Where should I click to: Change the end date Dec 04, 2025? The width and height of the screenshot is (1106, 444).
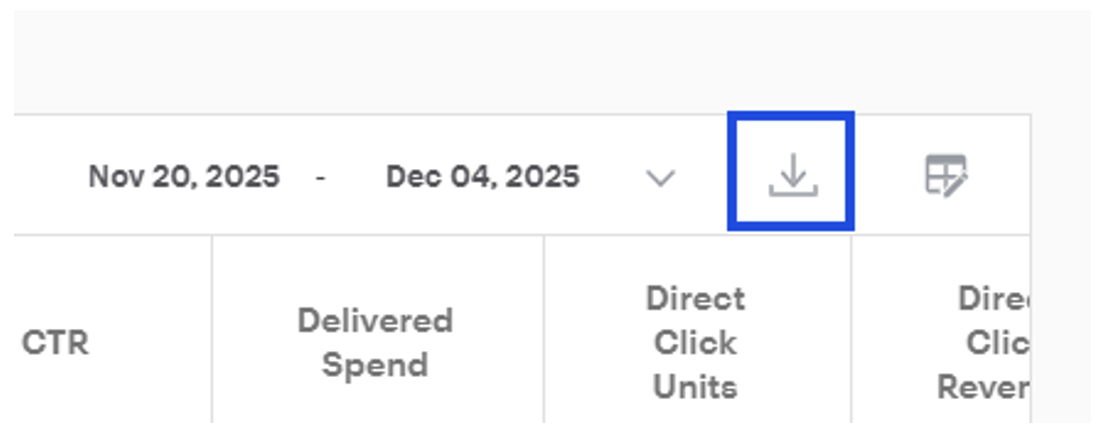click(482, 177)
